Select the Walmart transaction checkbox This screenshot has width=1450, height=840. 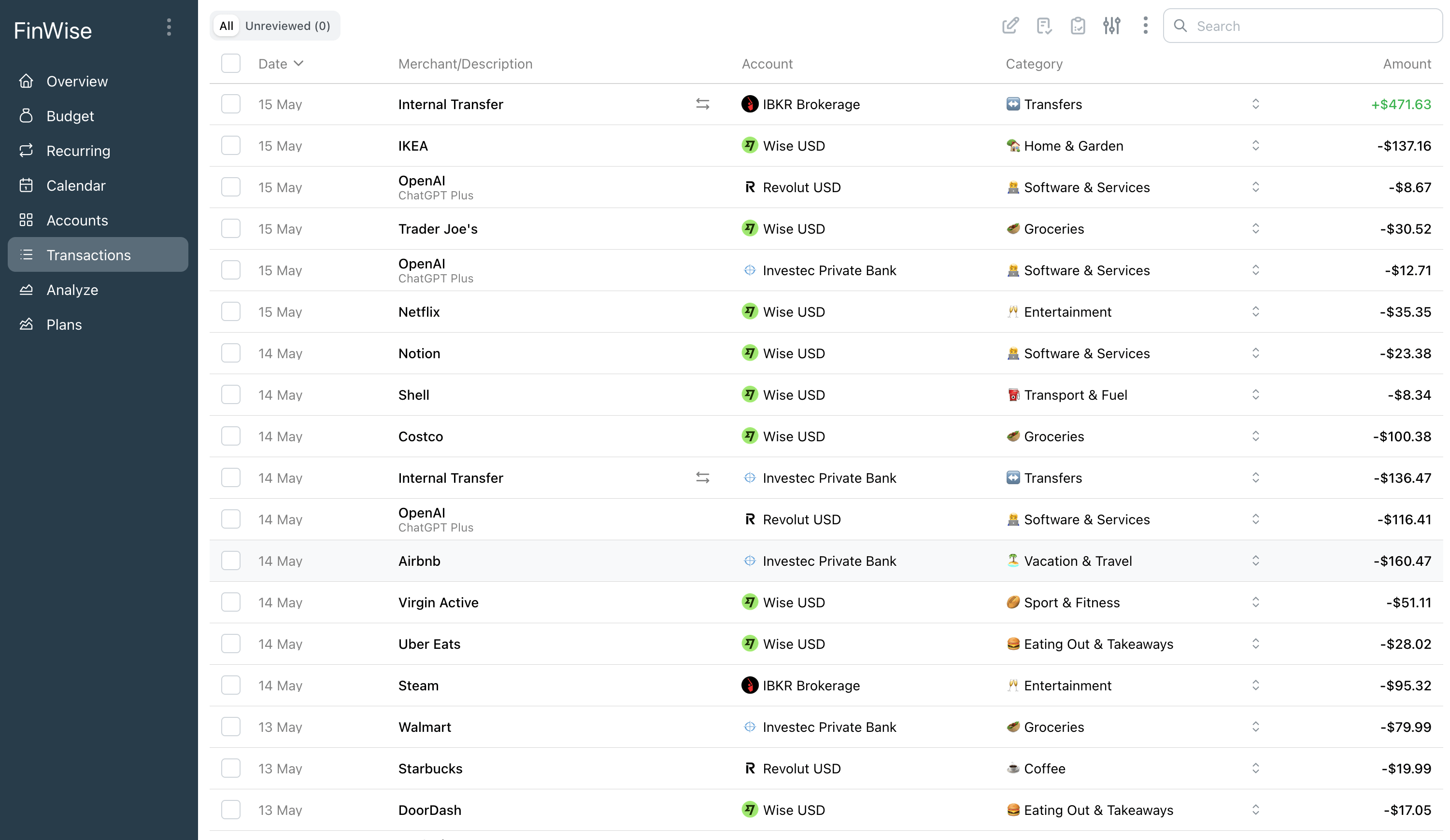[x=231, y=727]
